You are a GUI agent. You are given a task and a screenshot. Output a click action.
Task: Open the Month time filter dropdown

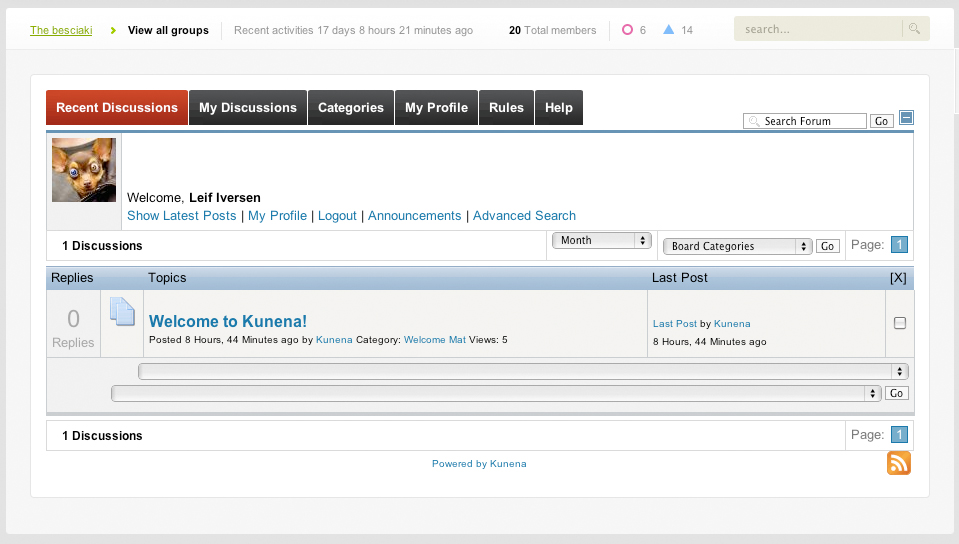coord(601,241)
